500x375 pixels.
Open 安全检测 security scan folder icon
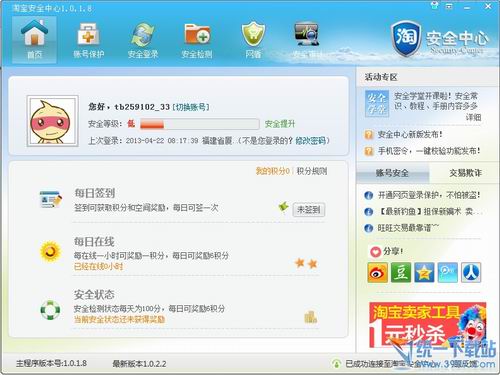click(x=197, y=40)
